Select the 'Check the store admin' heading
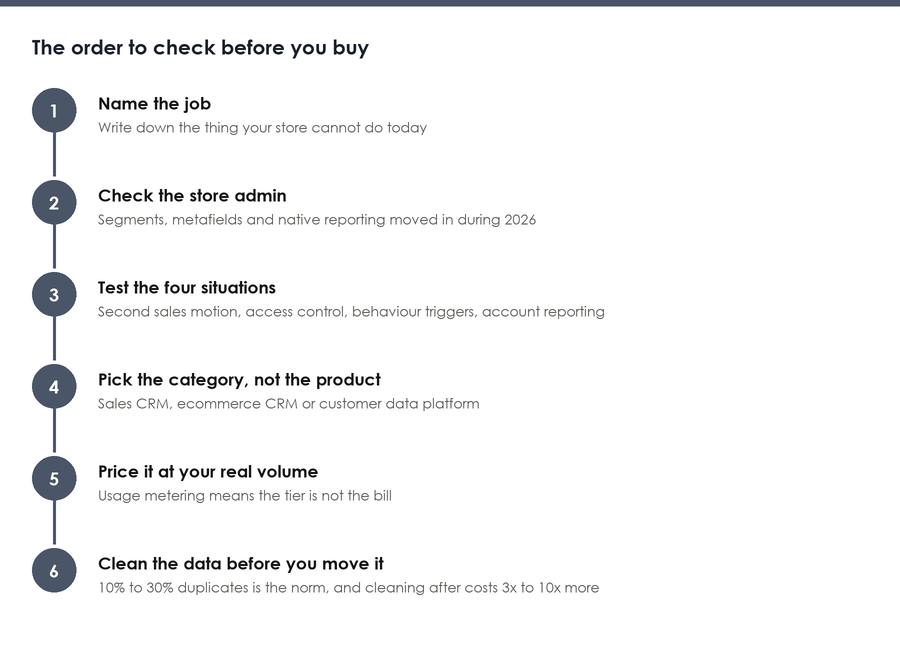This screenshot has height=660, width=900. coord(192,196)
